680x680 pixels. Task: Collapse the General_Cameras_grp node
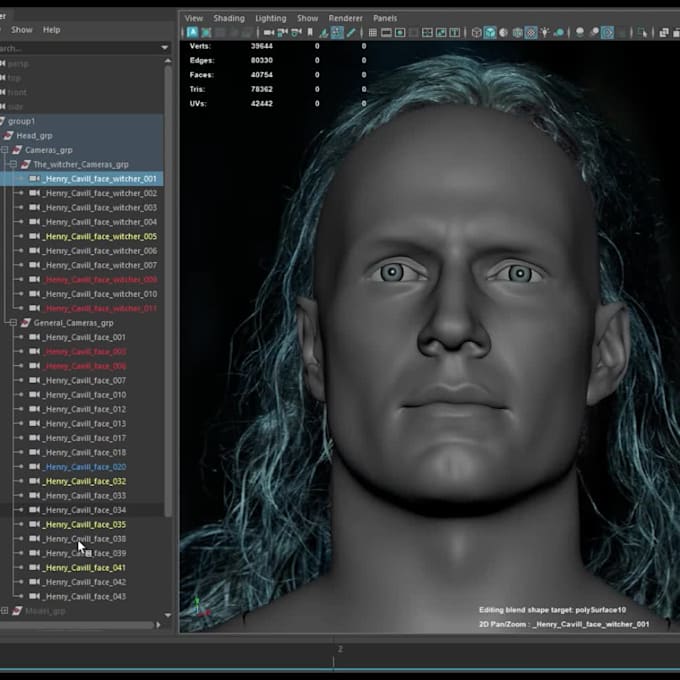[x=13, y=323]
